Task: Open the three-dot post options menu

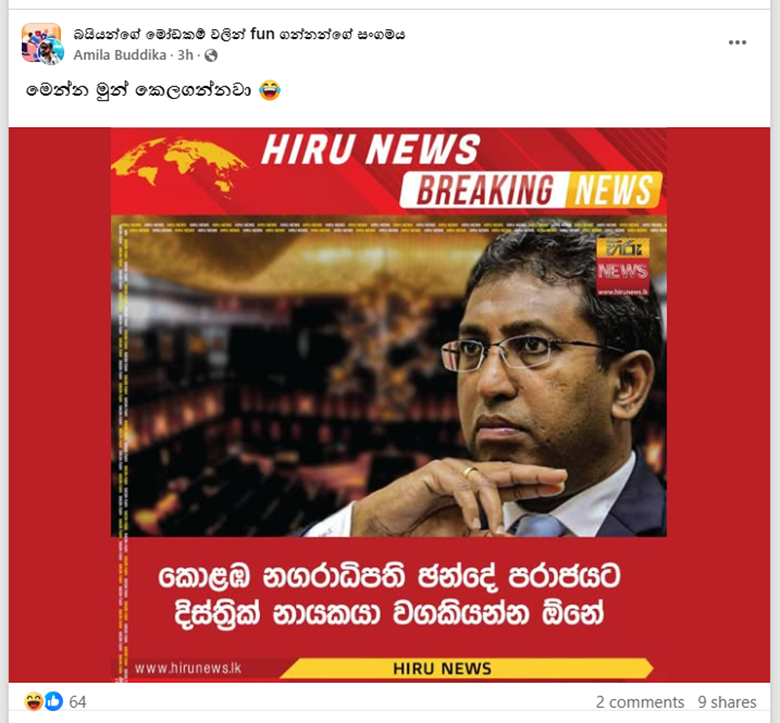Action: (x=737, y=43)
